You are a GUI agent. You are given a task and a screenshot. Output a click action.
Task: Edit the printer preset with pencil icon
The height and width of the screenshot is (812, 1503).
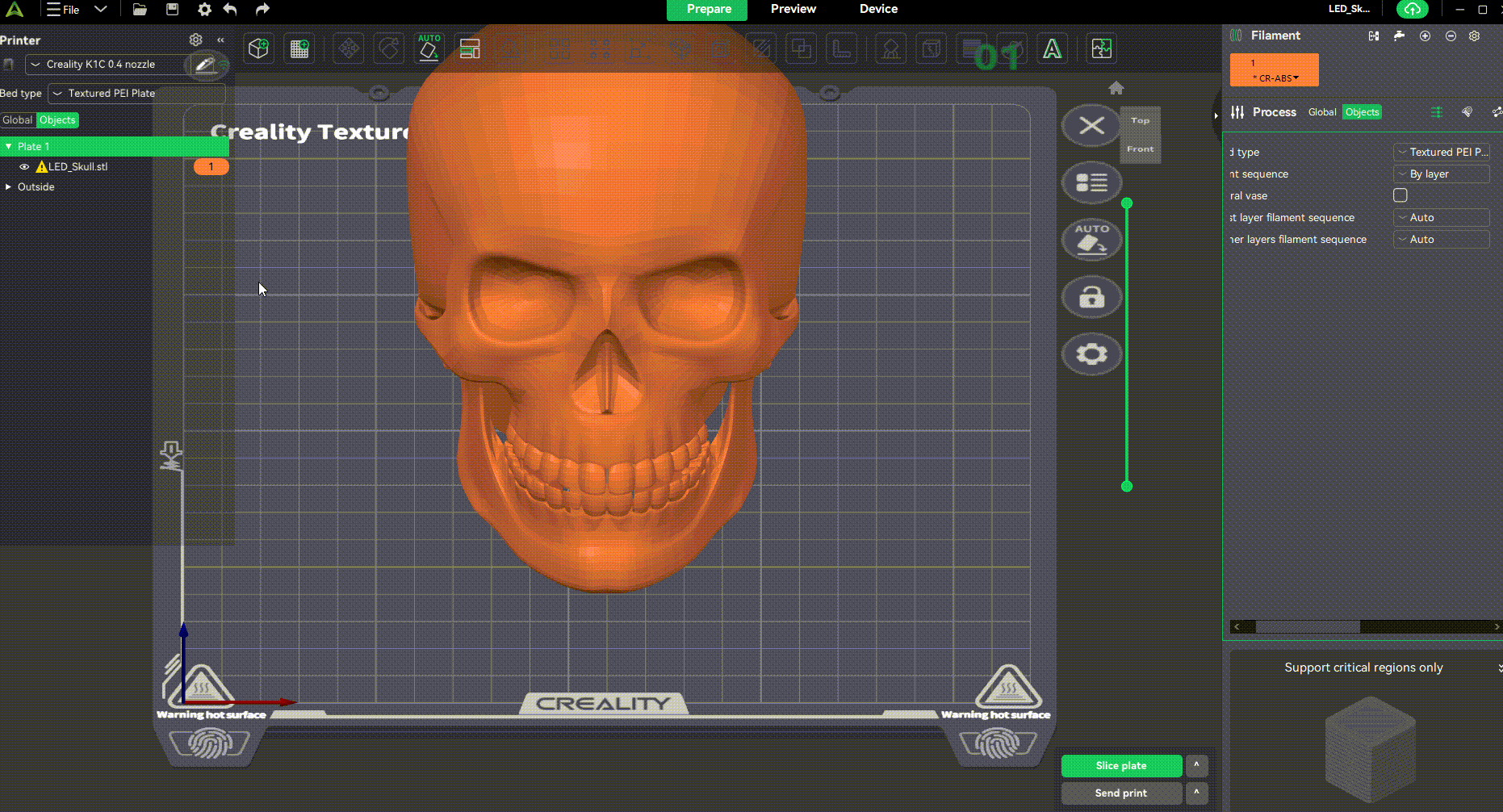[x=205, y=65]
